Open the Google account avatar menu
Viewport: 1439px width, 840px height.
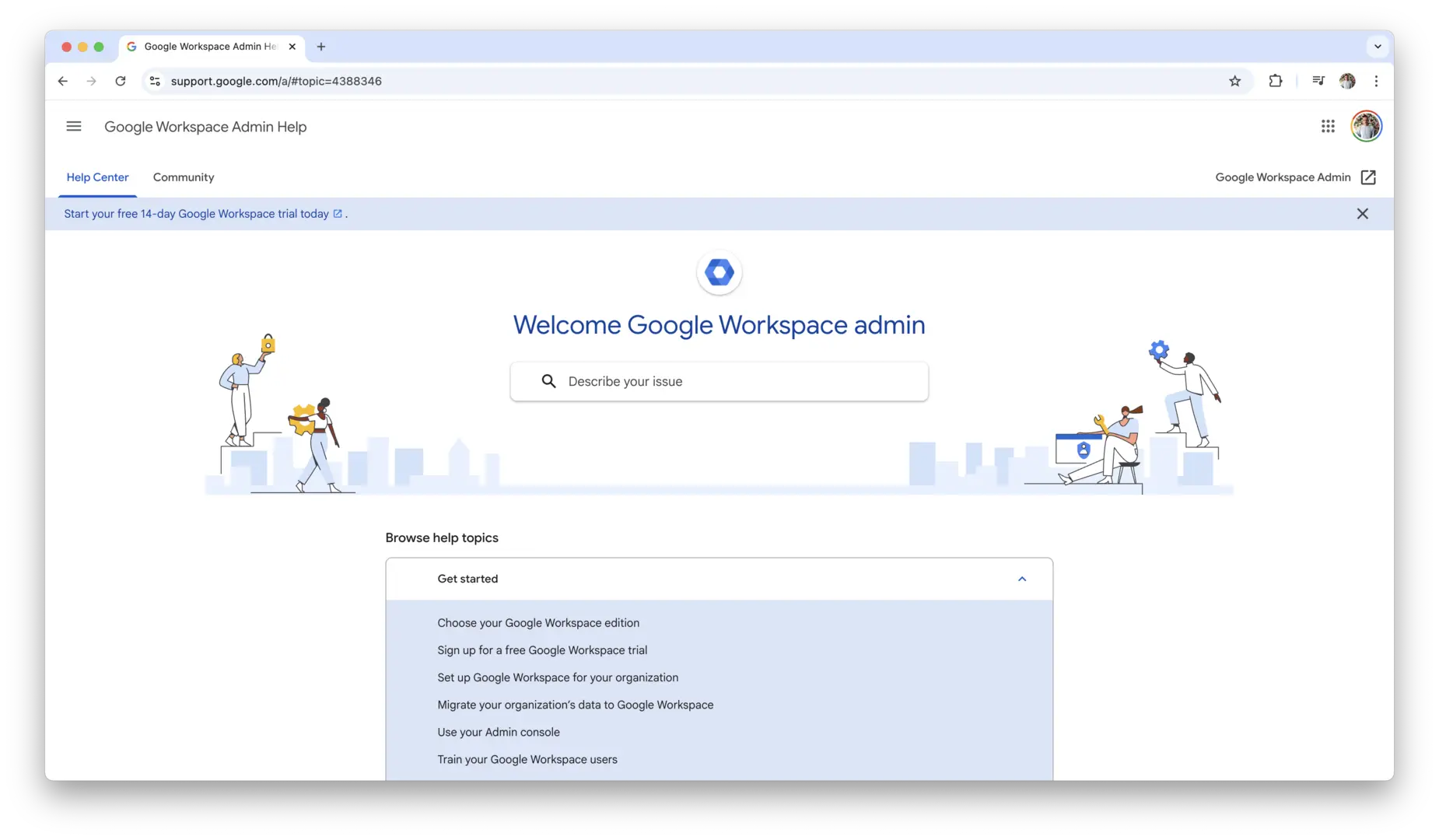1366,126
